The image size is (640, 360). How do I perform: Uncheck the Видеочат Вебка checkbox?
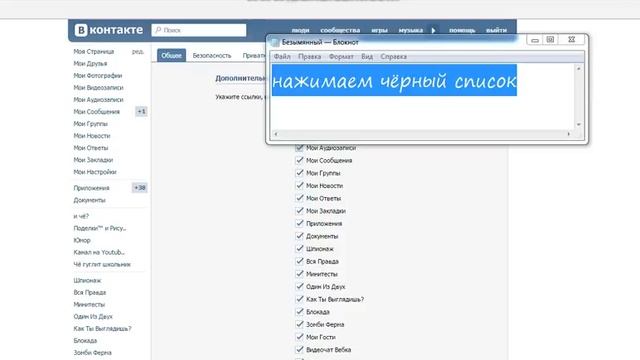tap(299, 350)
